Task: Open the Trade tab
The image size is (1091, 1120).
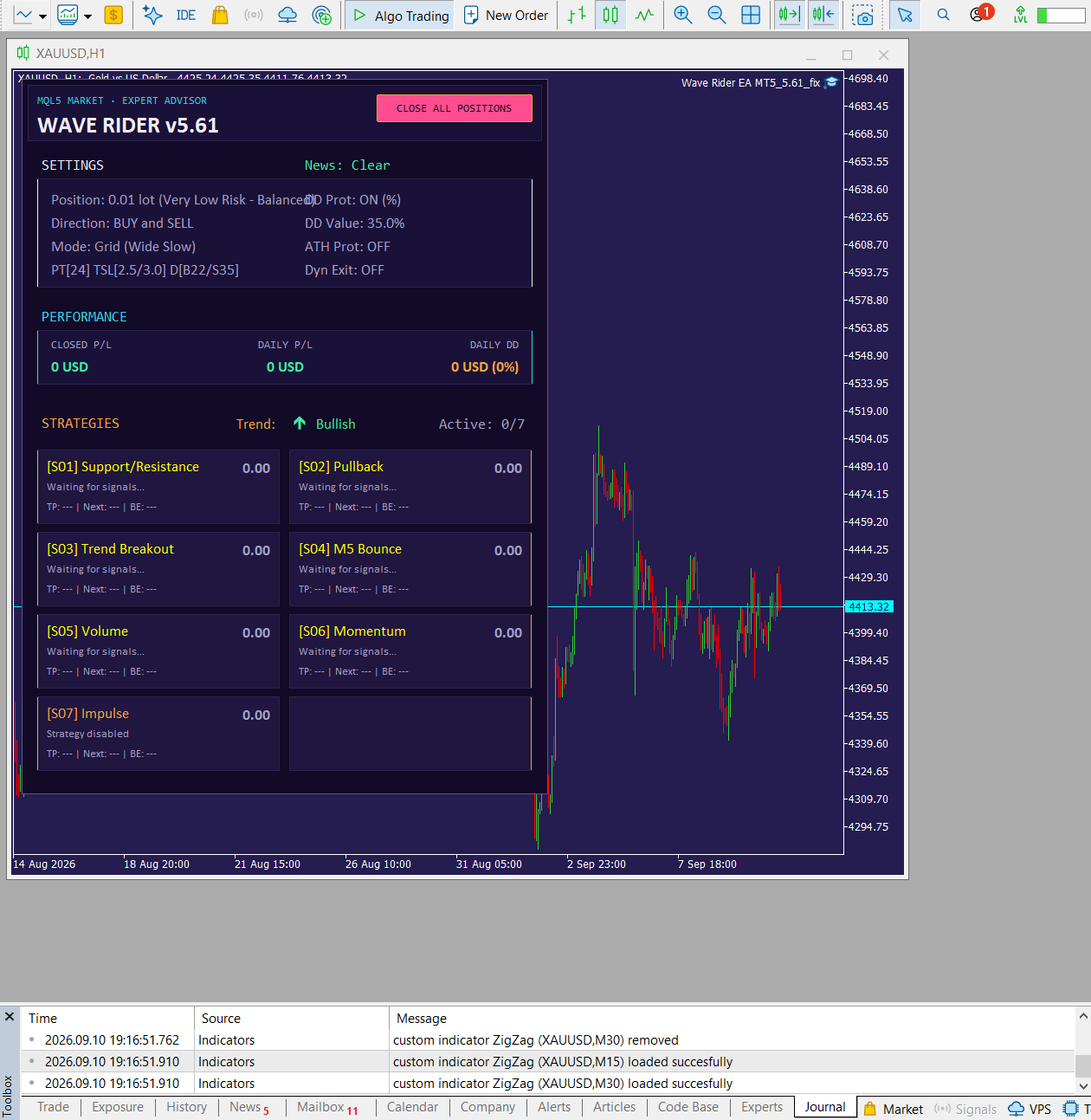Action: point(53,1107)
